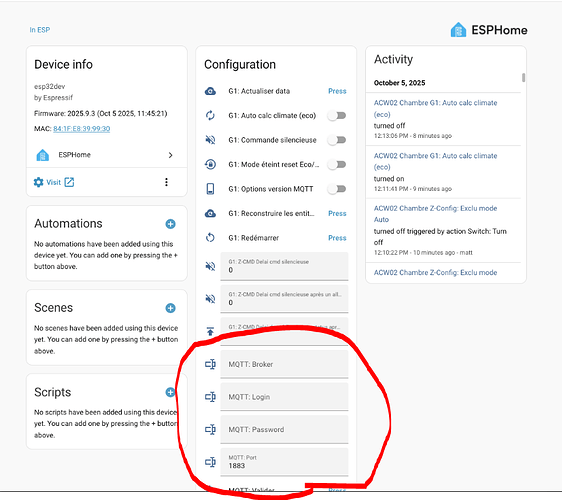Click the restart icon beside G1: Redémarrer

210,238
